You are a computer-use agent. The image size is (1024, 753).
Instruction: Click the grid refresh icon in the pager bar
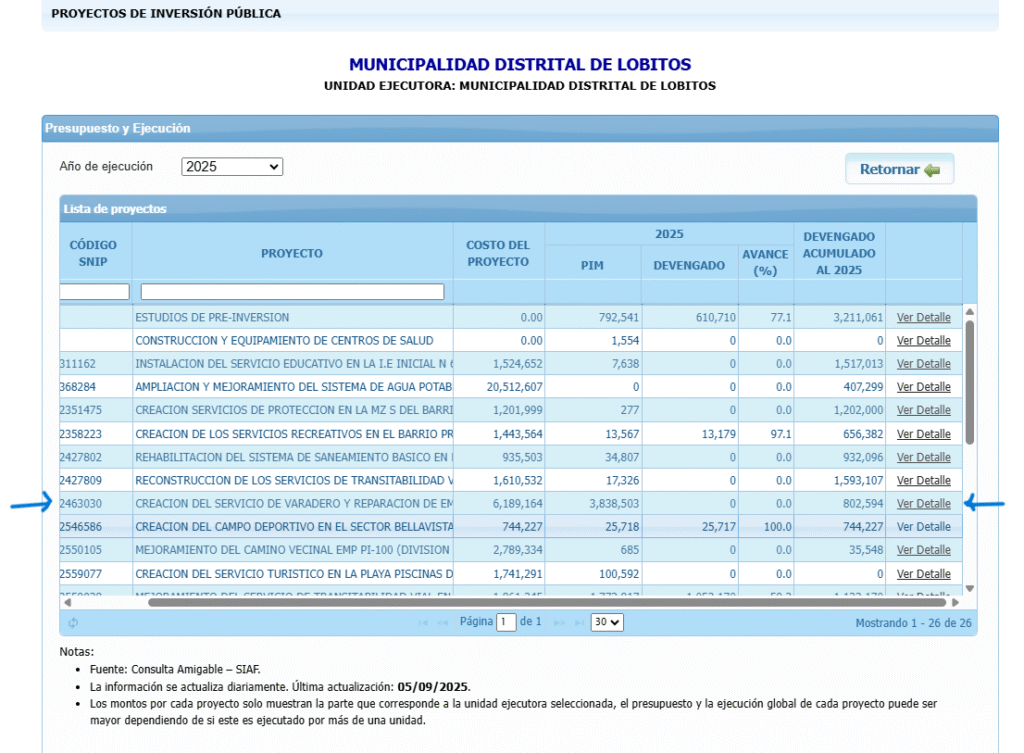(73, 622)
